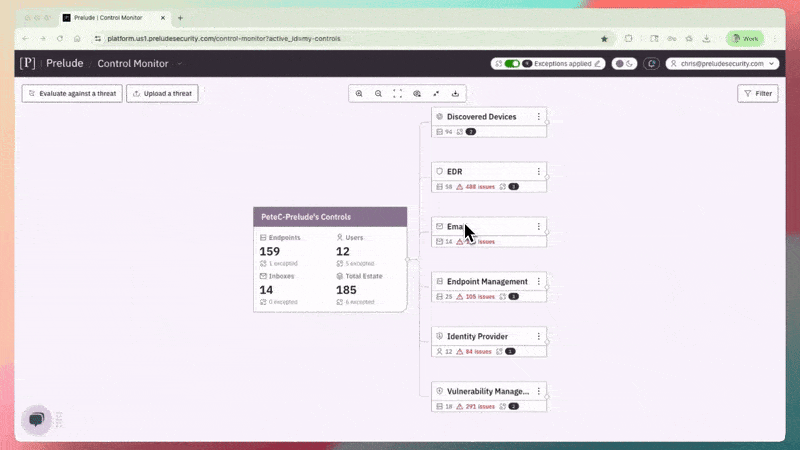This screenshot has height=450, width=800.
Task: Click the Inboxes count 14
Action: pos(266,290)
